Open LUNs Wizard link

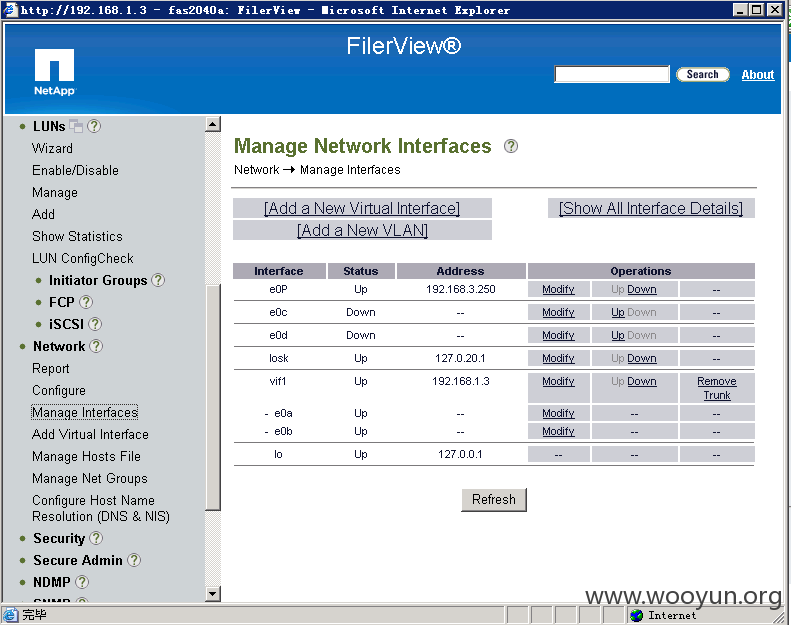(x=52, y=148)
